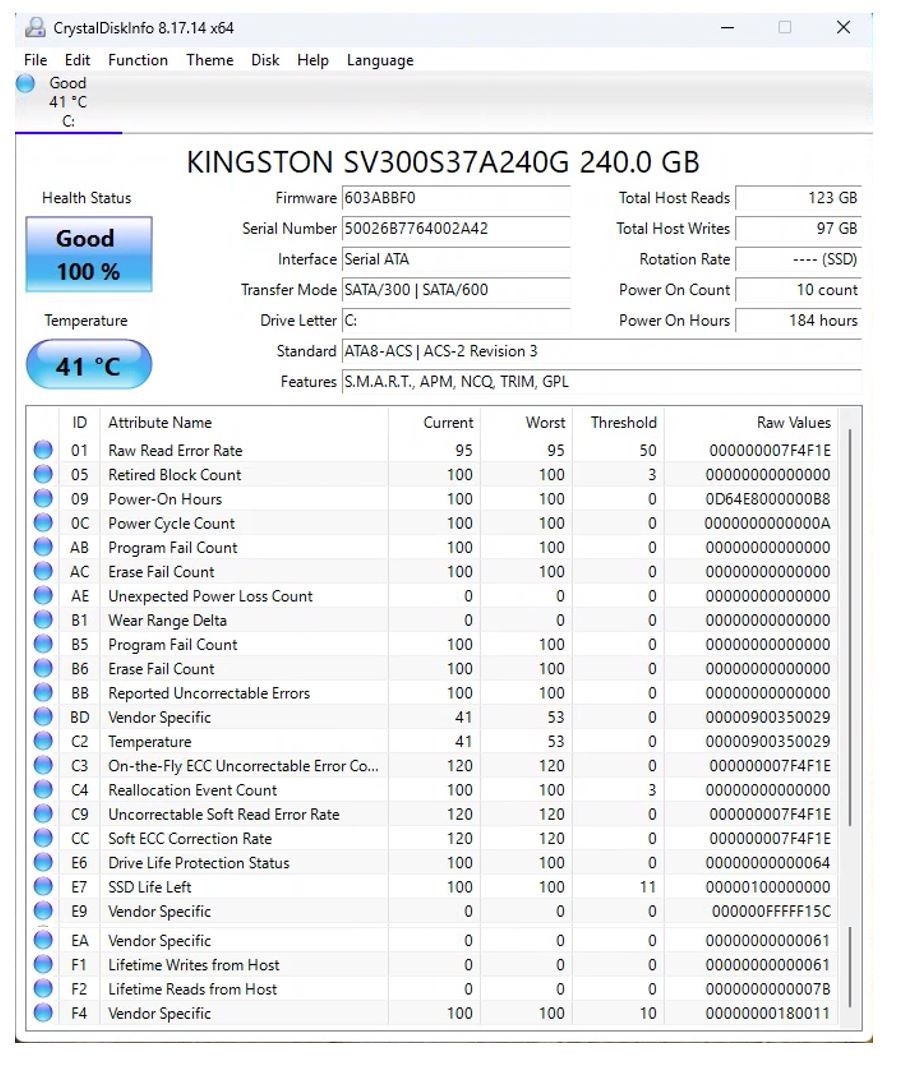Screen dimensions: 898x1068
Task: Click the drive title KINGSTON SV300S37A240G 240.0 GB
Action: coord(443,162)
